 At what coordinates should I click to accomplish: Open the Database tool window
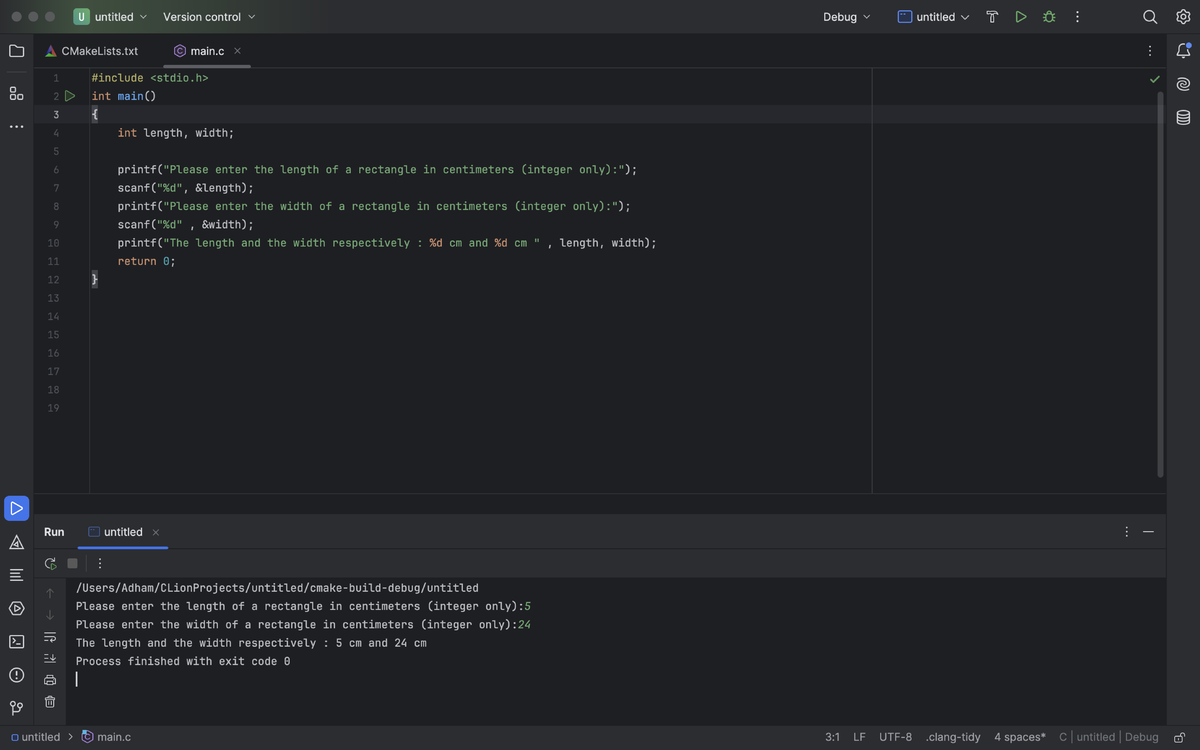pos(1183,117)
